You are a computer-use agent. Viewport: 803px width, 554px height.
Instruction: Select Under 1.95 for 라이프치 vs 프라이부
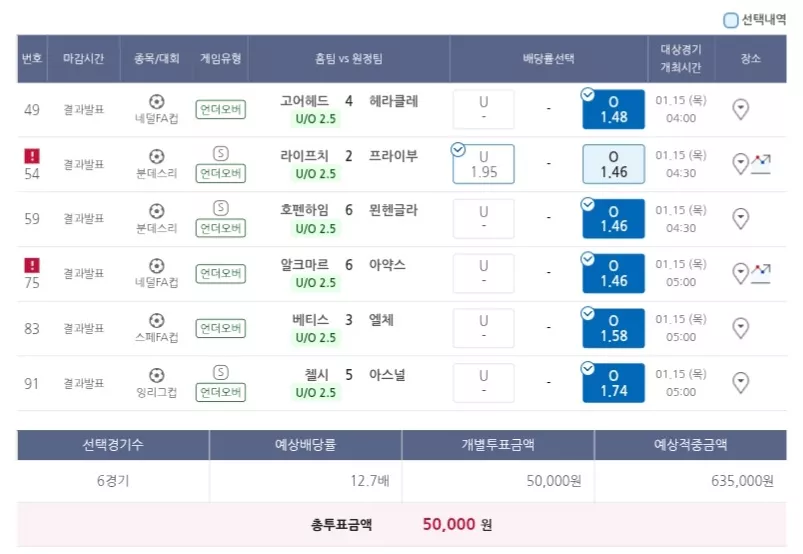pyautogui.click(x=483, y=164)
